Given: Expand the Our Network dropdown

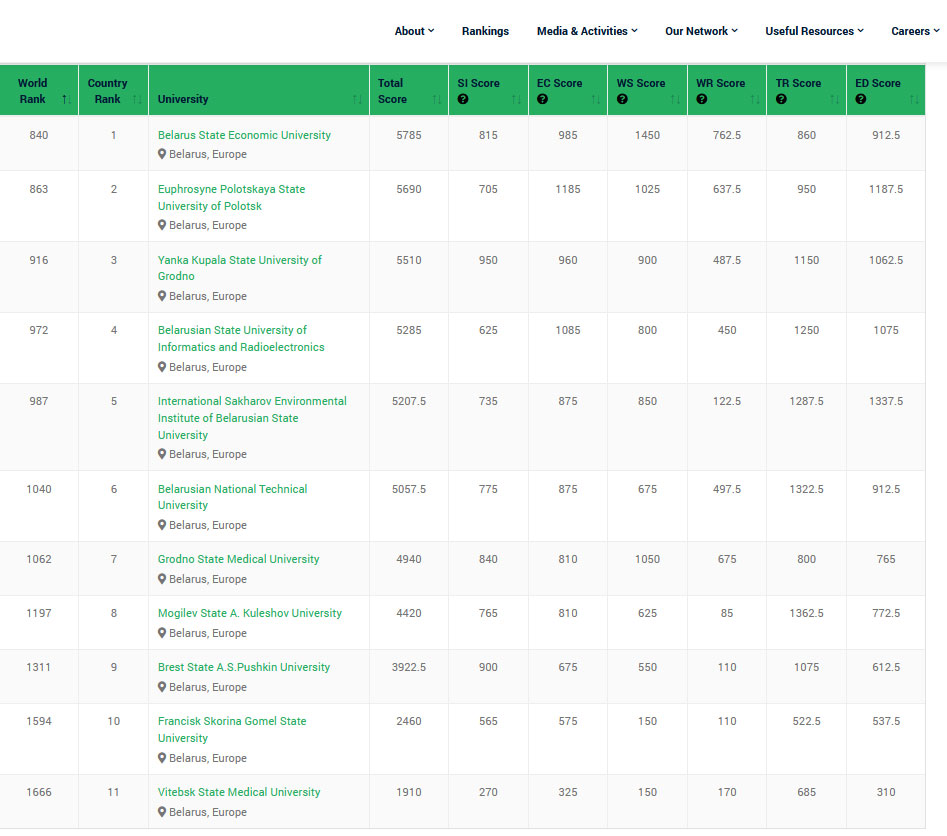Looking at the screenshot, I should [x=701, y=31].
